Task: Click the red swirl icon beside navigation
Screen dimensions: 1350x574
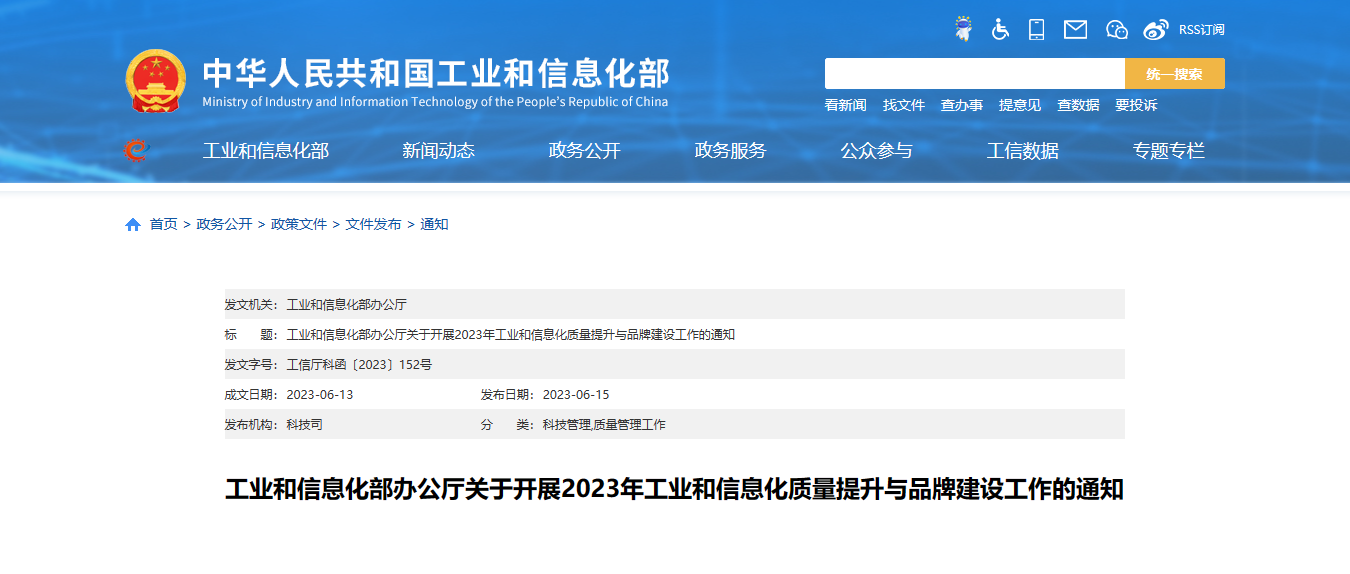Action: tap(135, 151)
